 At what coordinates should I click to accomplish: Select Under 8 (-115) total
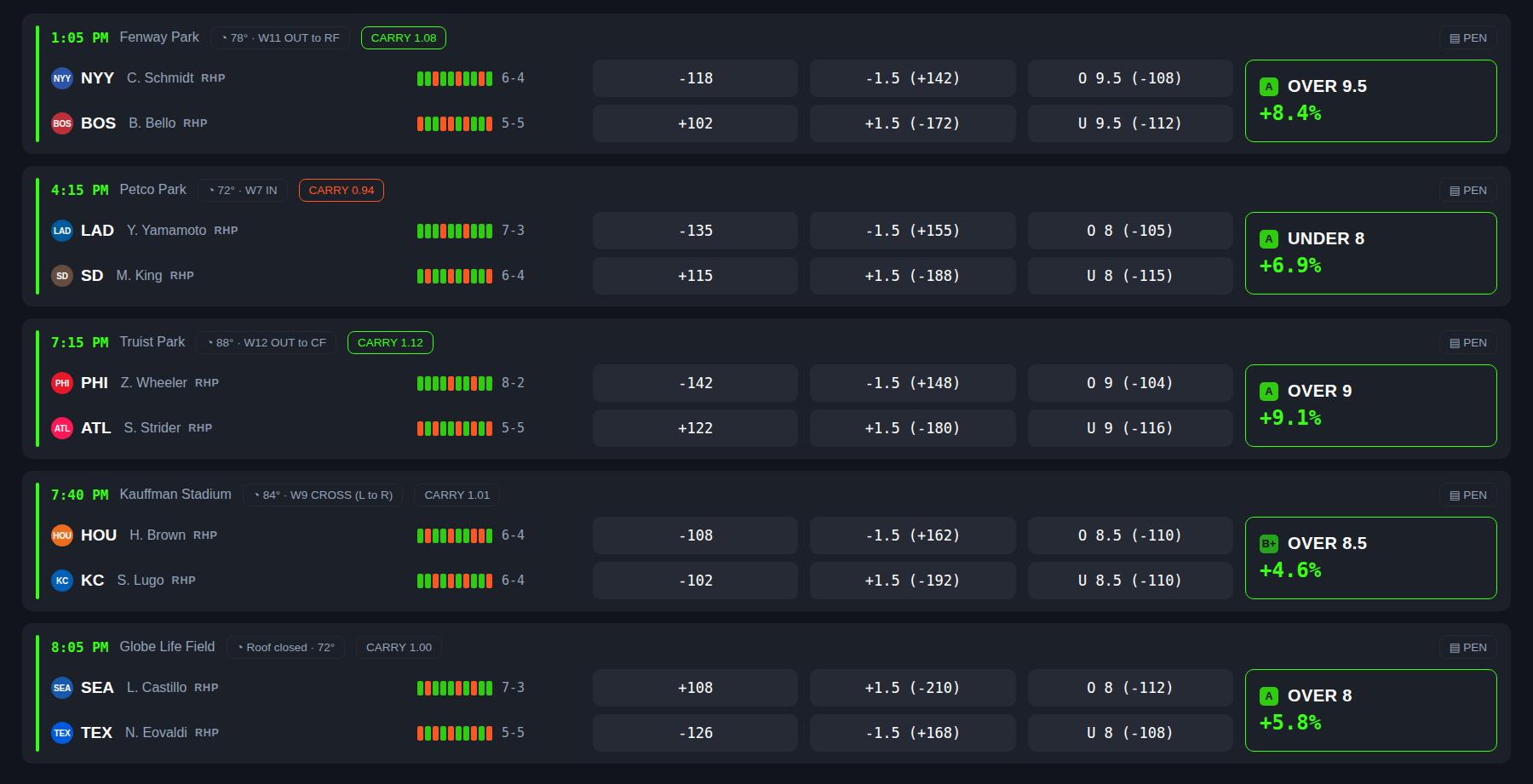pyautogui.click(x=1130, y=276)
